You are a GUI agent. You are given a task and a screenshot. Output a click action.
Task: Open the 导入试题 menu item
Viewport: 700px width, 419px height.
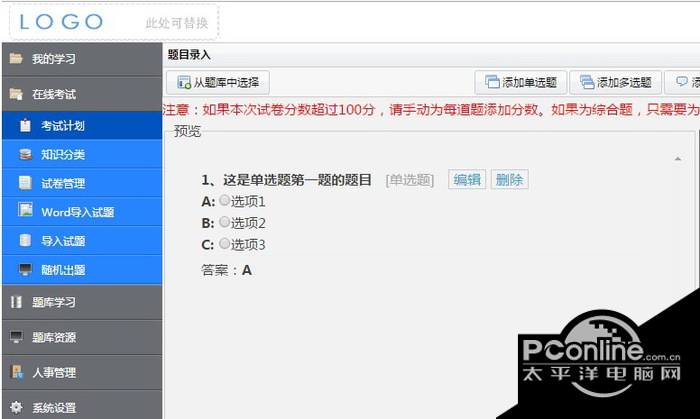82,241
